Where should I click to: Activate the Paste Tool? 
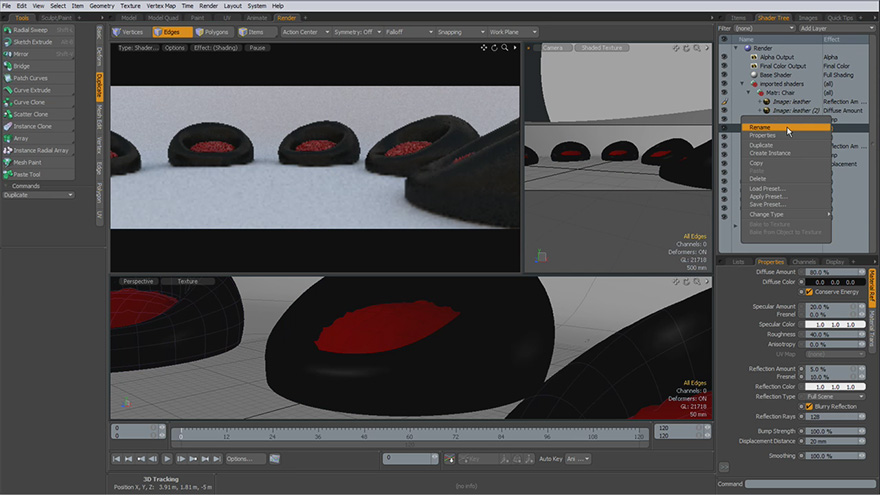[38, 175]
